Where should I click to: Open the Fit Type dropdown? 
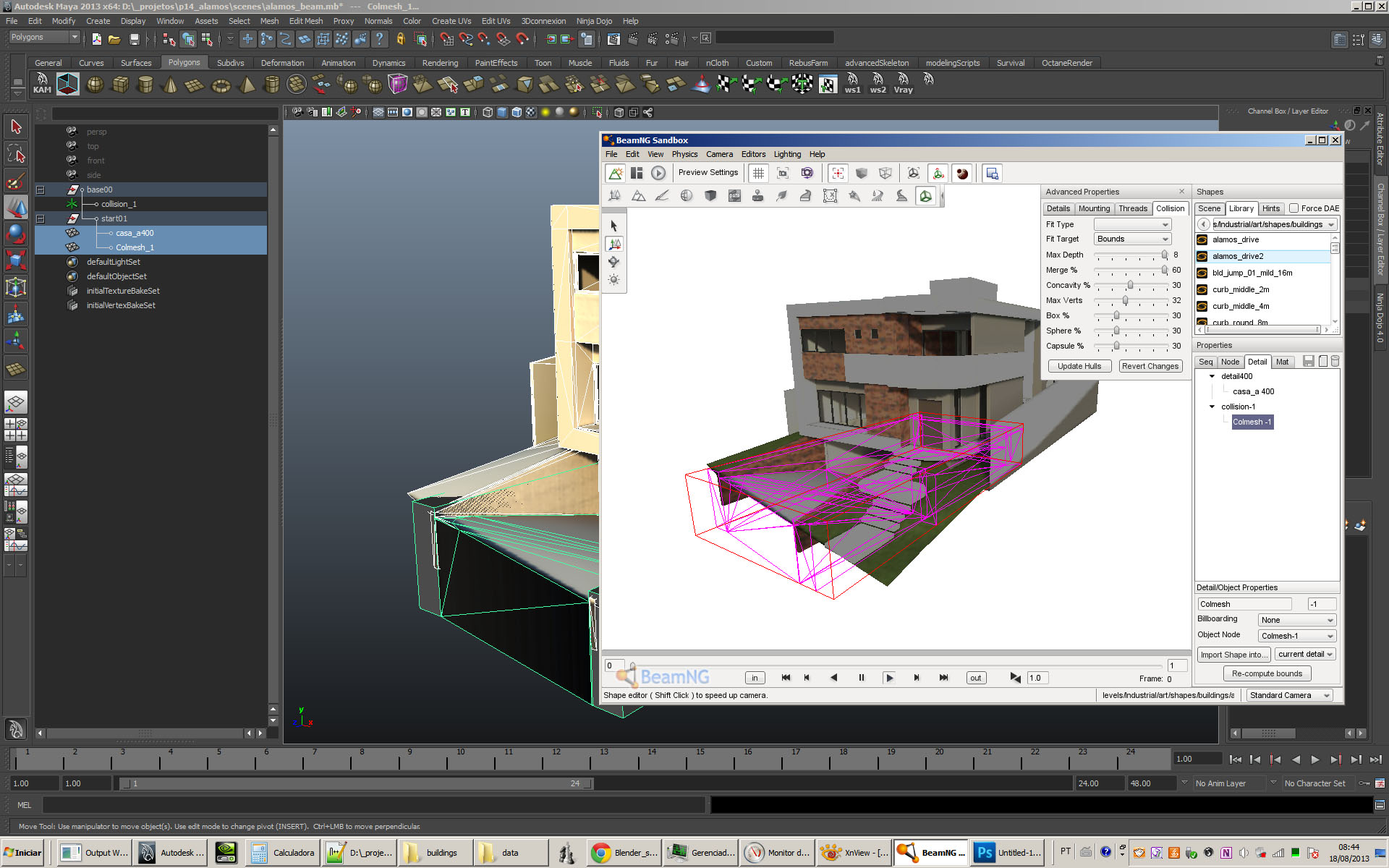1132,225
